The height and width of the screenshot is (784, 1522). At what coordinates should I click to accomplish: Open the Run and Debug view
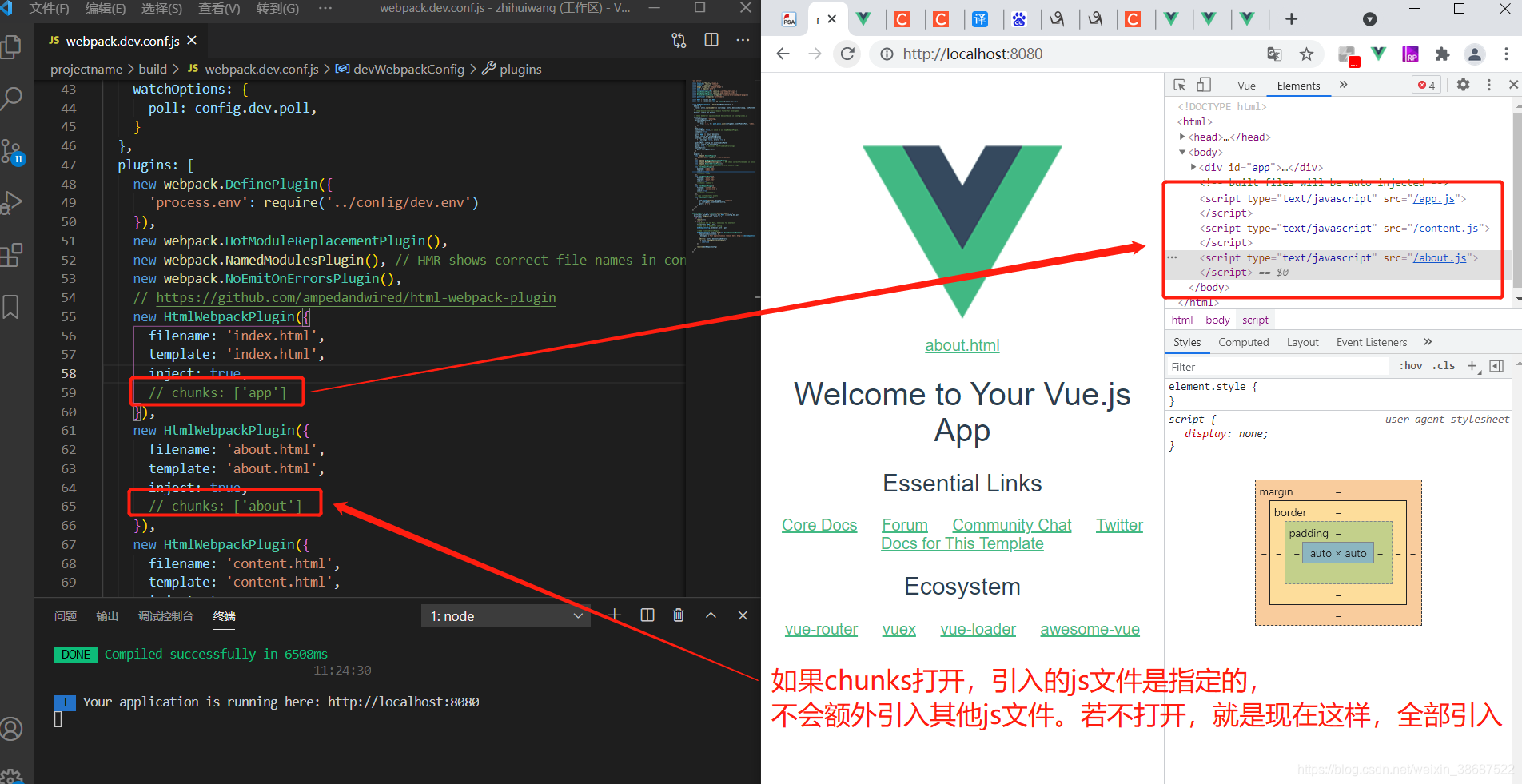tap(11, 203)
